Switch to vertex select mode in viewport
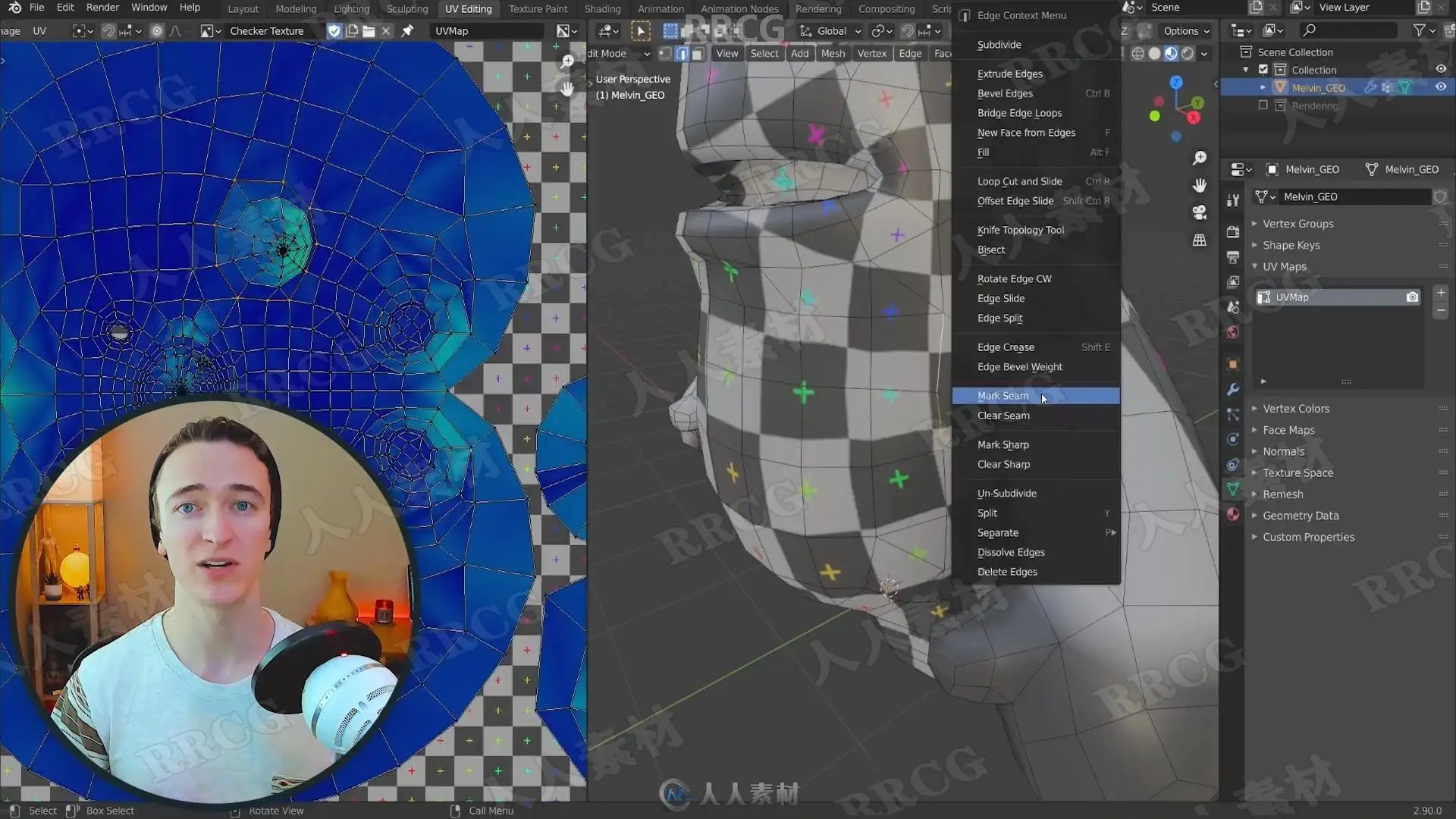This screenshot has width=1456, height=819. tap(665, 54)
